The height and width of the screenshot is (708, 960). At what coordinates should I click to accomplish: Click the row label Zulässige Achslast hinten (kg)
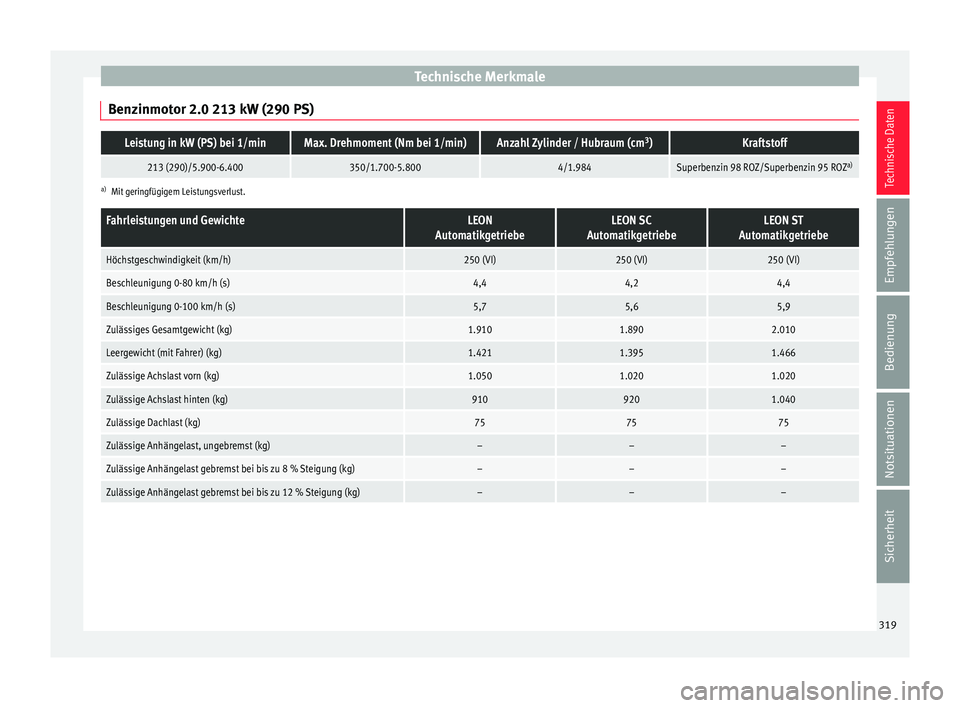pyautogui.click(x=167, y=399)
